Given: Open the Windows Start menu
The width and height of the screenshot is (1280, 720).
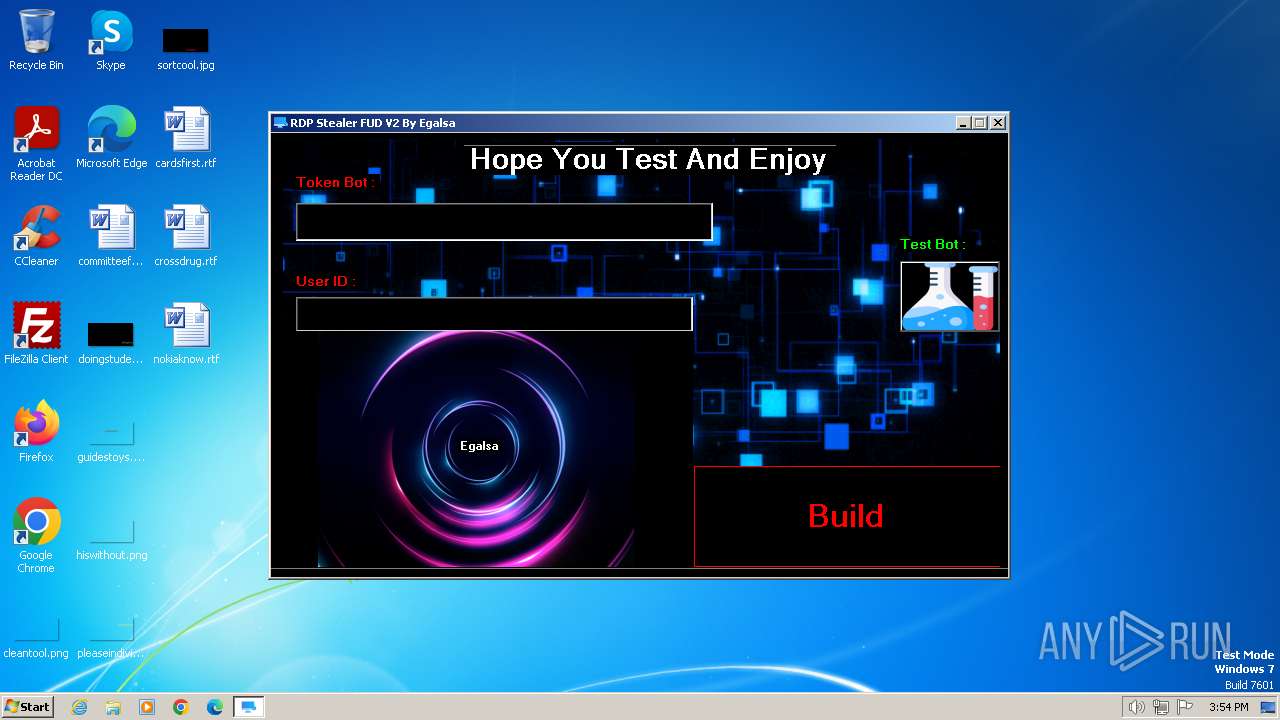Looking at the screenshot, I should 27,706.
